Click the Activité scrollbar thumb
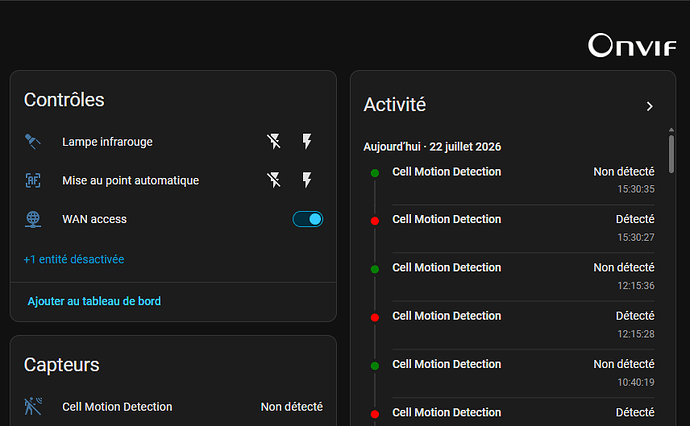690x426 pixels. pos(671,154)
